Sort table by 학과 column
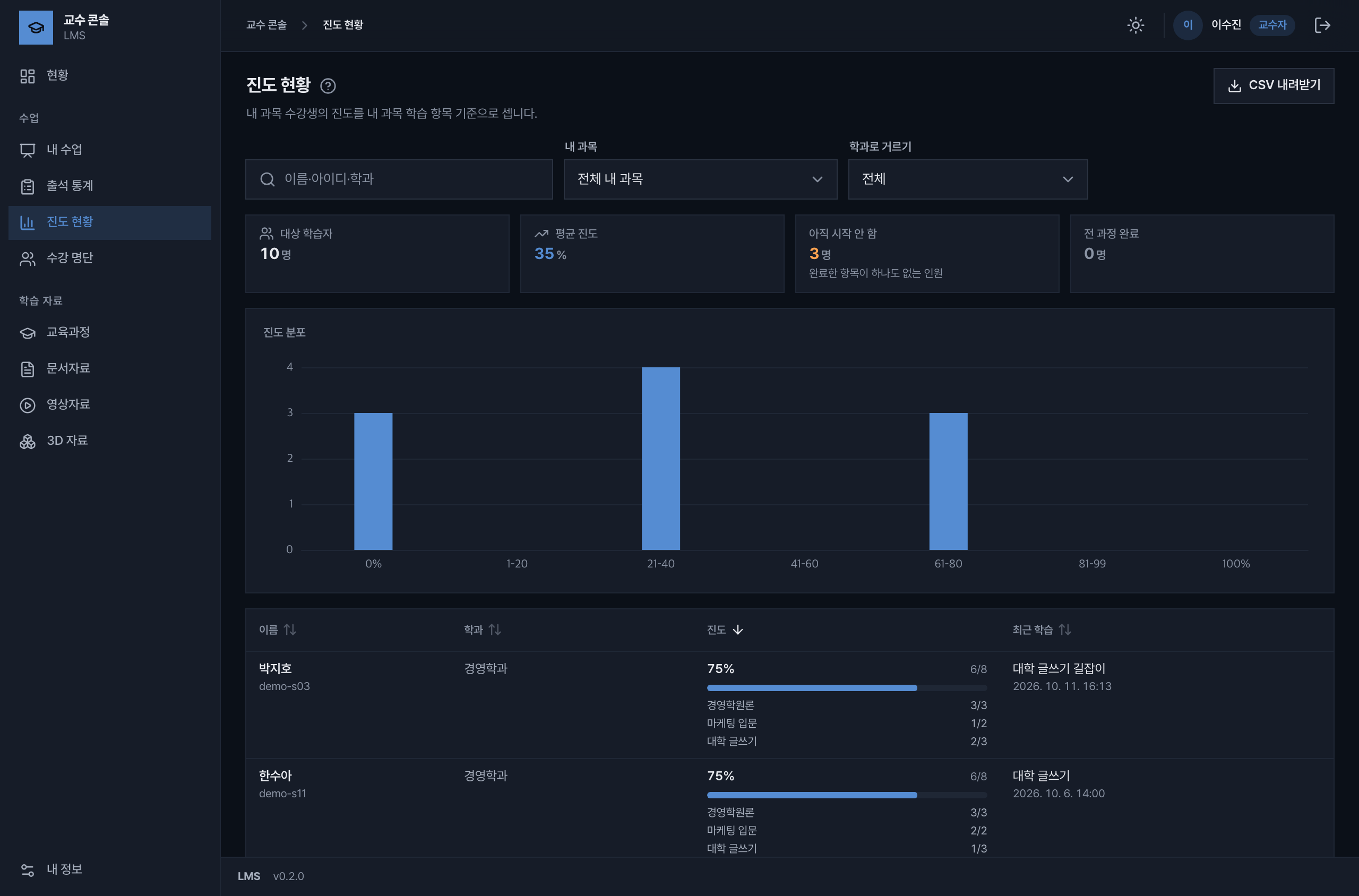This screenshot has width=1359, height=896. pos(483,630)
